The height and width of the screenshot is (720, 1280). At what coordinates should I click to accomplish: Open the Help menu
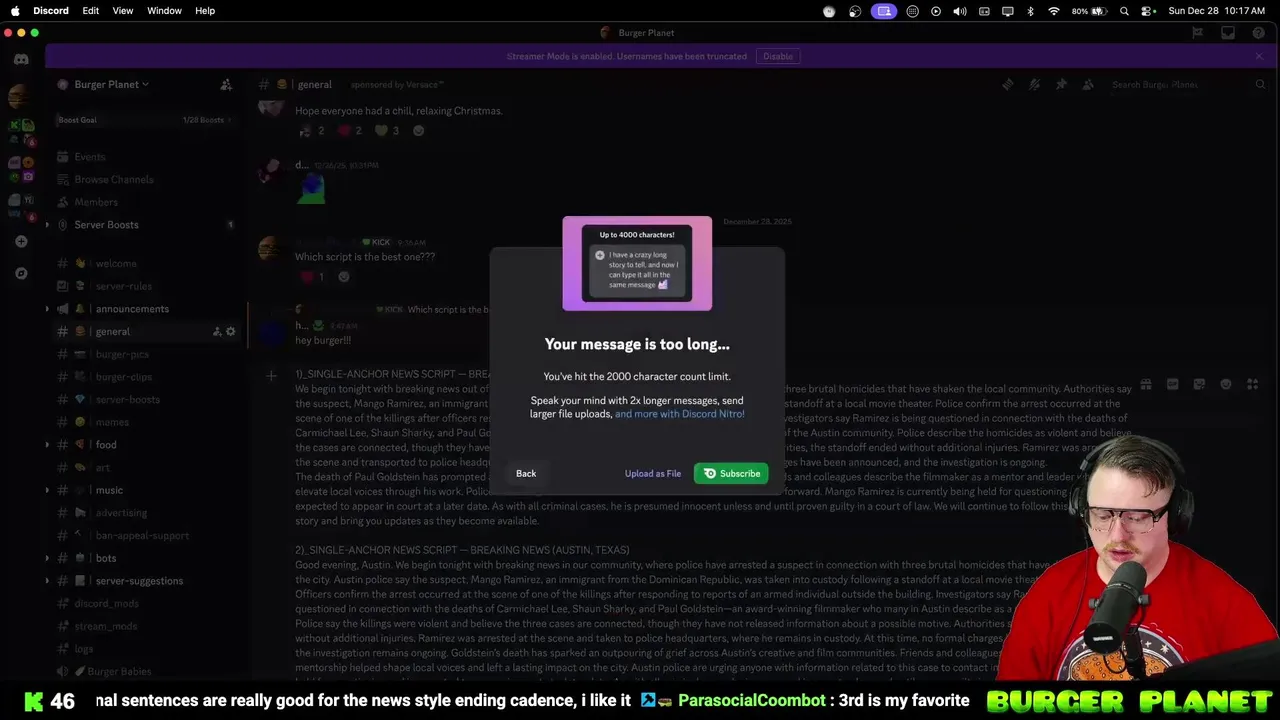pos(205,11)
